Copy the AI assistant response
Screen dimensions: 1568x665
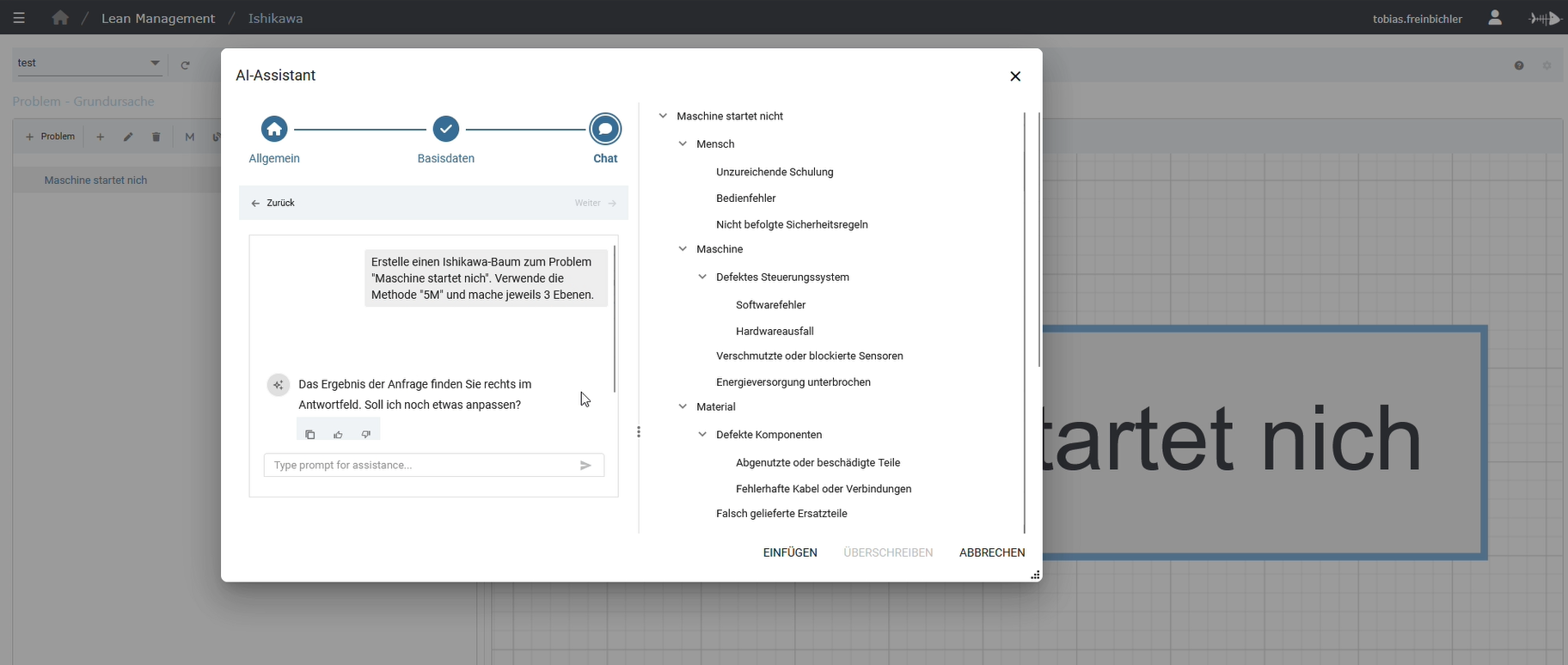pyautogui.click(x=310, y=435)
